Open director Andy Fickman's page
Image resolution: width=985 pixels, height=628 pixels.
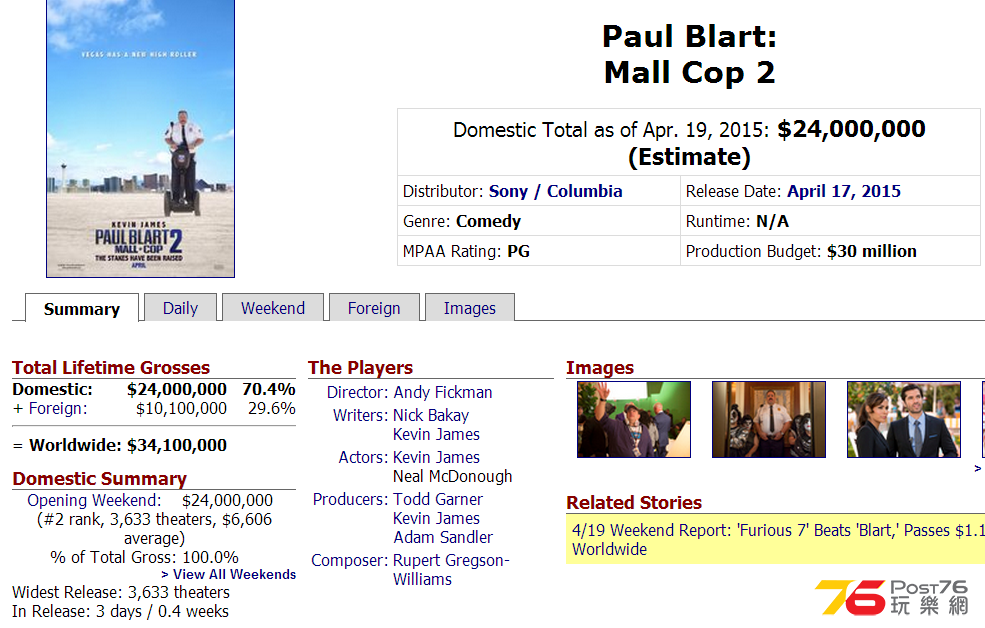coord(443,392)
